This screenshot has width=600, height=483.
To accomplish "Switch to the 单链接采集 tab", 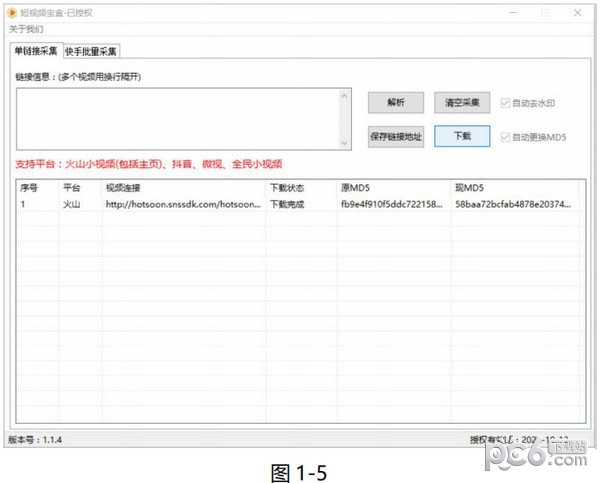I will point(36,51).
